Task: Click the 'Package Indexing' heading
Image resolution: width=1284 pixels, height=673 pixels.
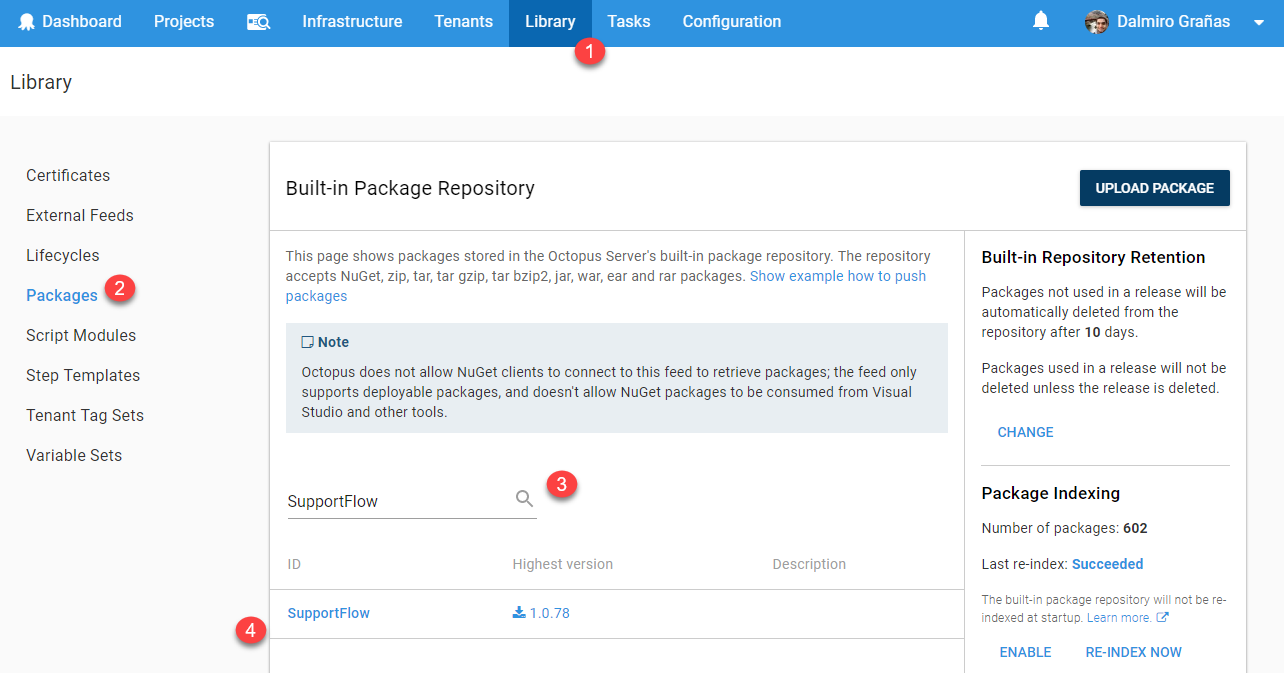Action: [x=1051, y=493]
